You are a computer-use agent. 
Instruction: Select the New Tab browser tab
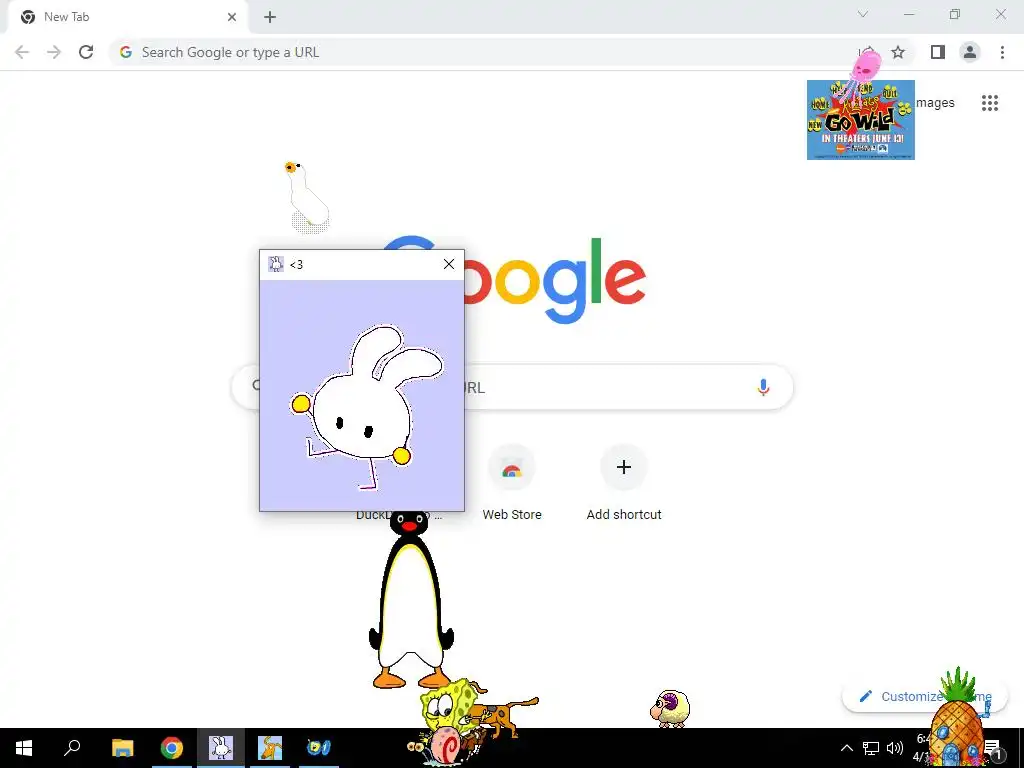coord(127,18)
